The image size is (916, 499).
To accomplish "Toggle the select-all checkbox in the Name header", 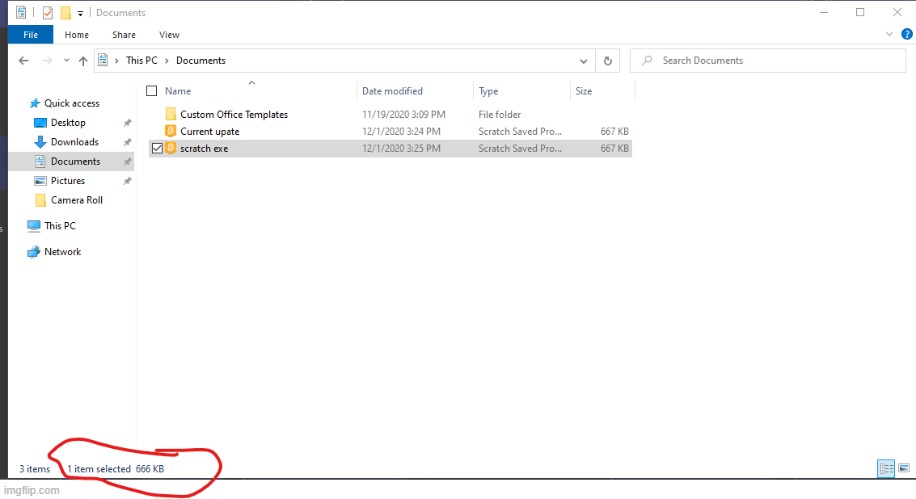I will tap(152, 91).
